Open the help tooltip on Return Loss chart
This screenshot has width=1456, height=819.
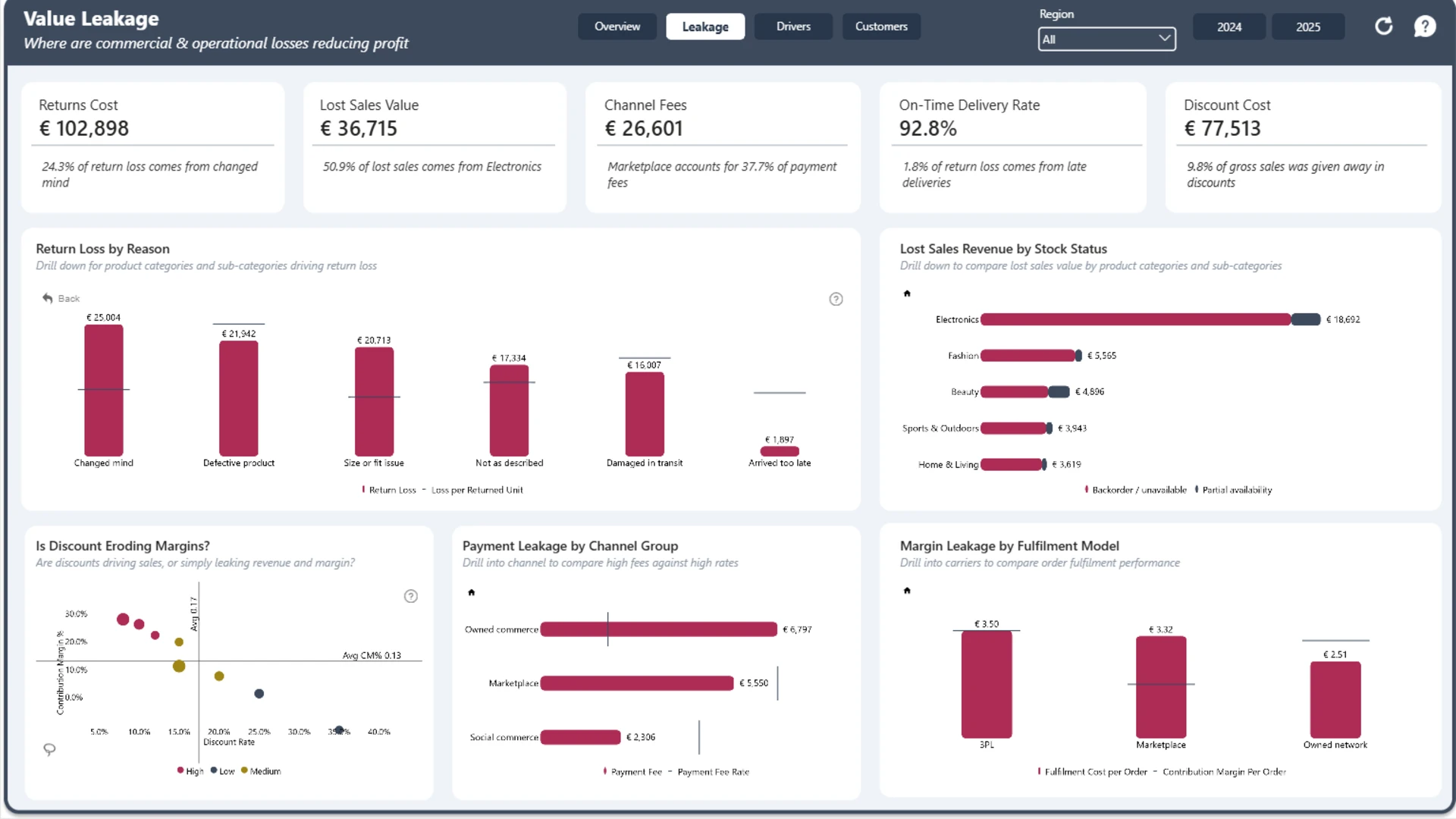836,300
